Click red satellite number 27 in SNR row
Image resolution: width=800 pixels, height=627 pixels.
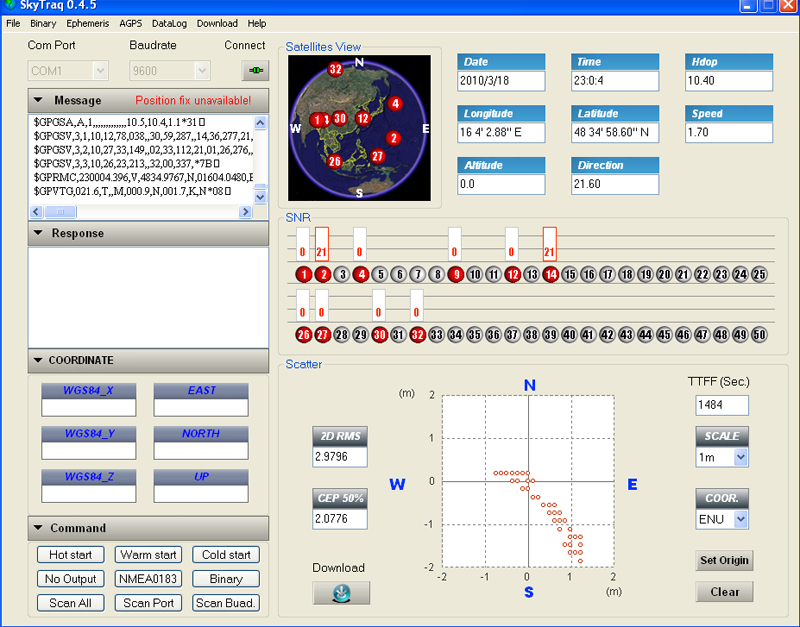pyautogui.click(x=322, y=335)
